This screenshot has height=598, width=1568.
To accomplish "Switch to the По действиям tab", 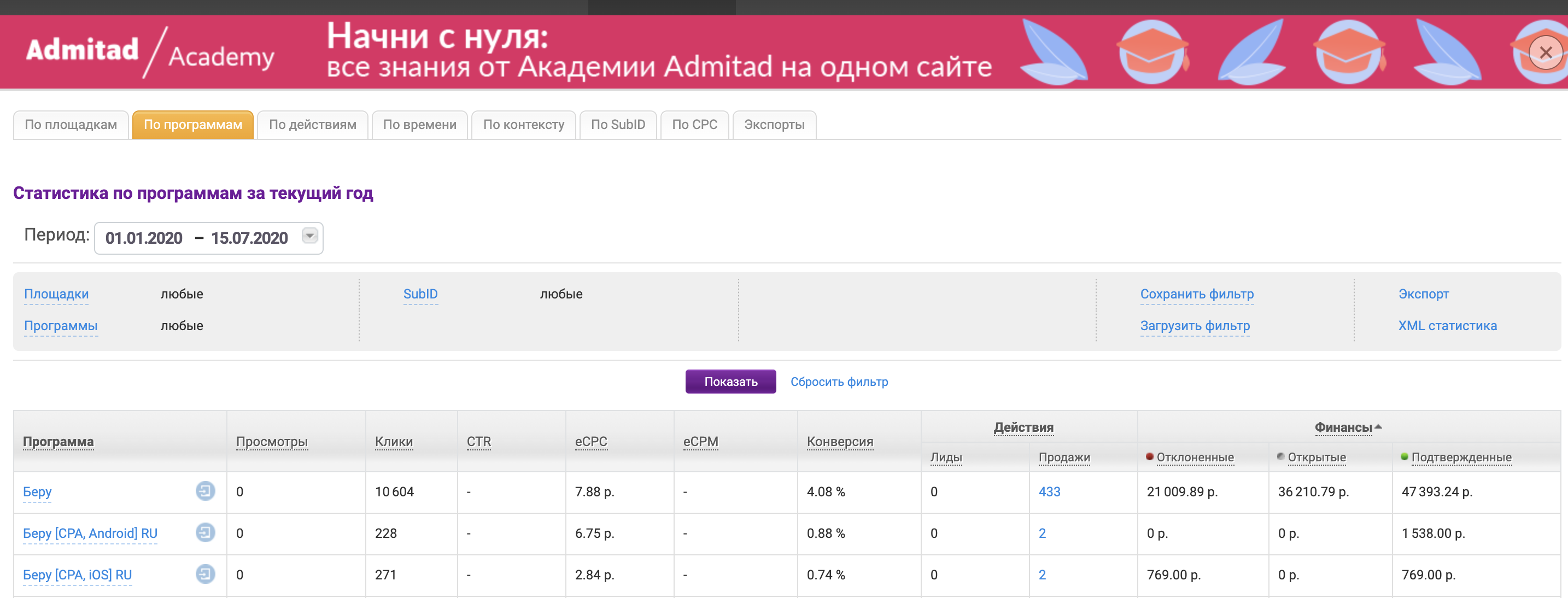I will [312, 125].
